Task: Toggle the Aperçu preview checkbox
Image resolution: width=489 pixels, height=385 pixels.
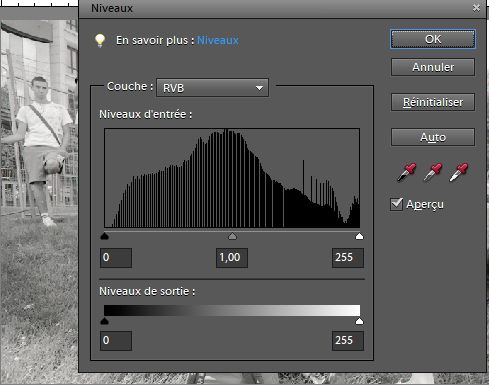Action: coord(396,204)
